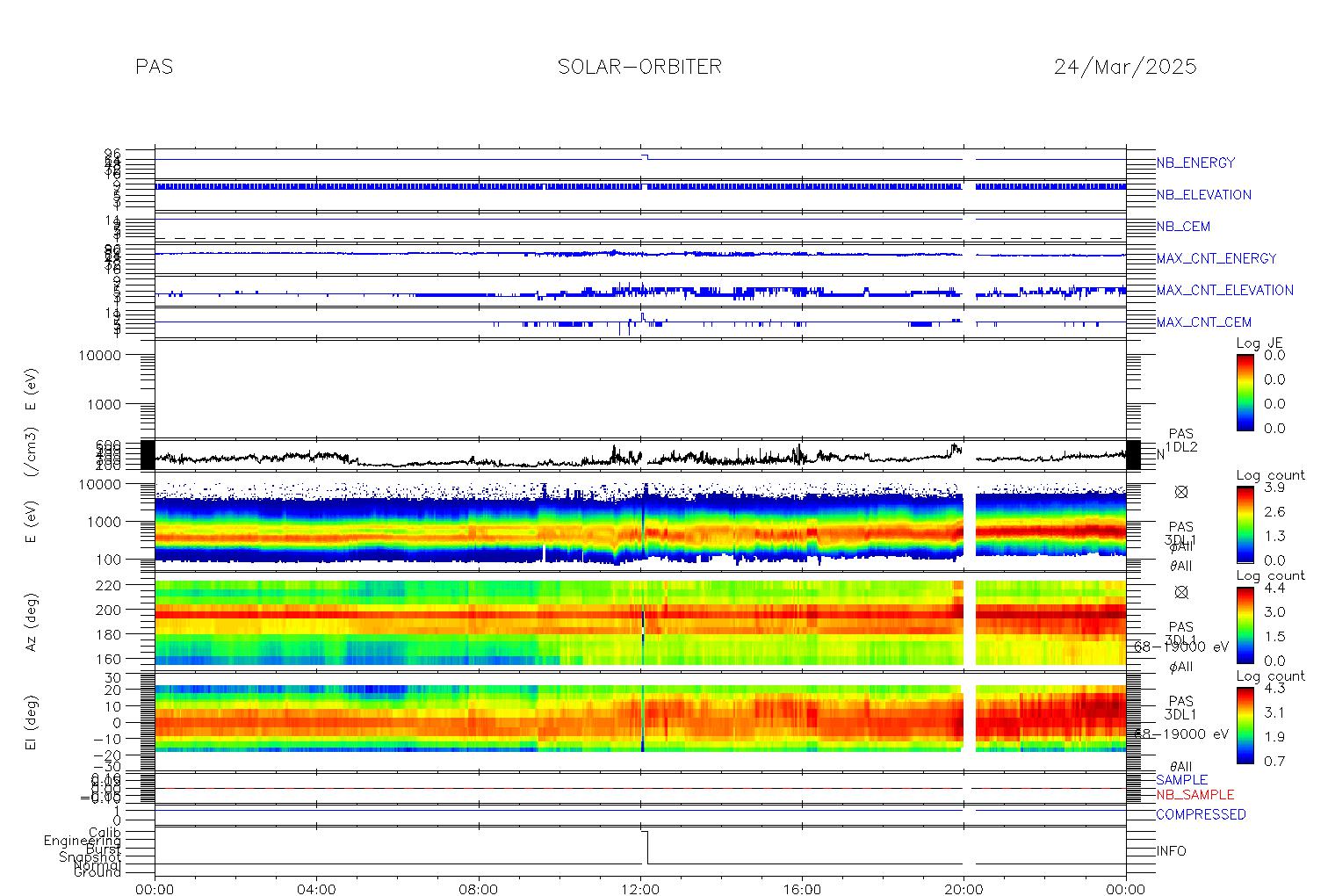Click the Engineering mode label

point(83,842)
